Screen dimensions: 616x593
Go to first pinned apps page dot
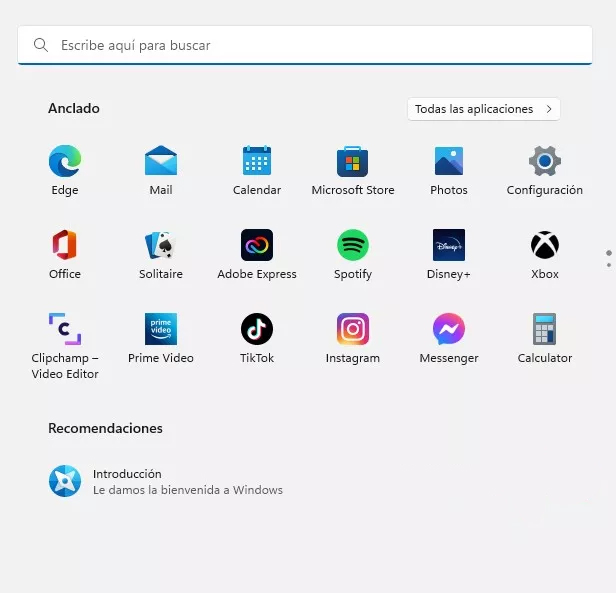coord(609,253)
